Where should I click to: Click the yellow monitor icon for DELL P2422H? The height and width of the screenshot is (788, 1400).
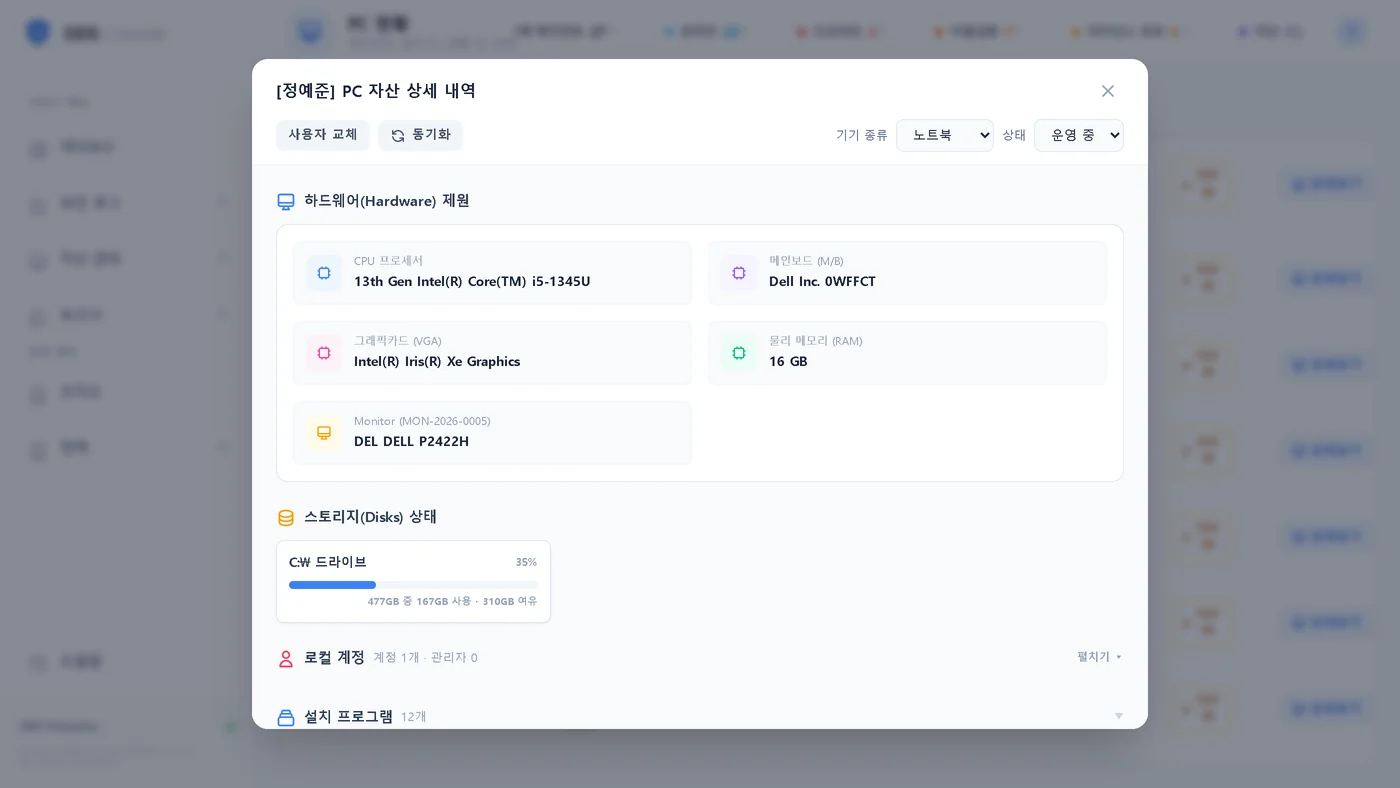(x=324, y=433)
